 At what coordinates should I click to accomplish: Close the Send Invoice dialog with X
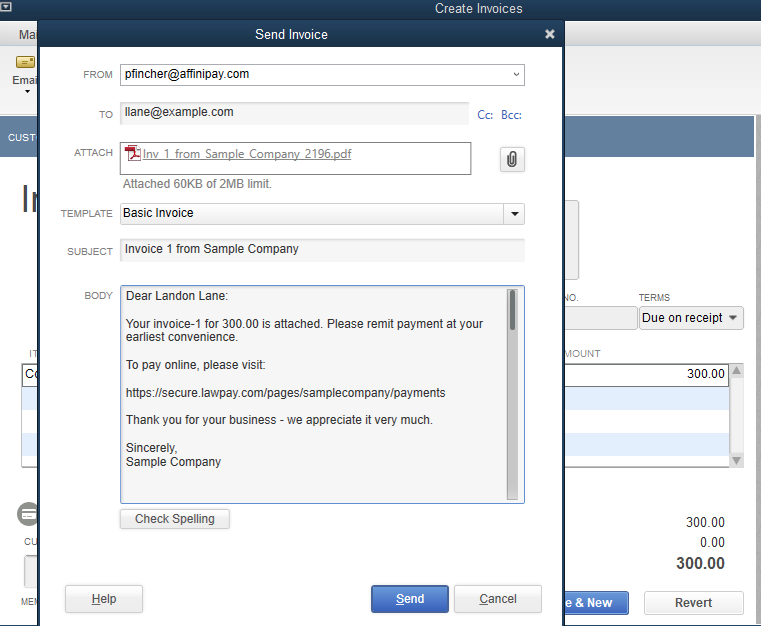coord(549,34)
